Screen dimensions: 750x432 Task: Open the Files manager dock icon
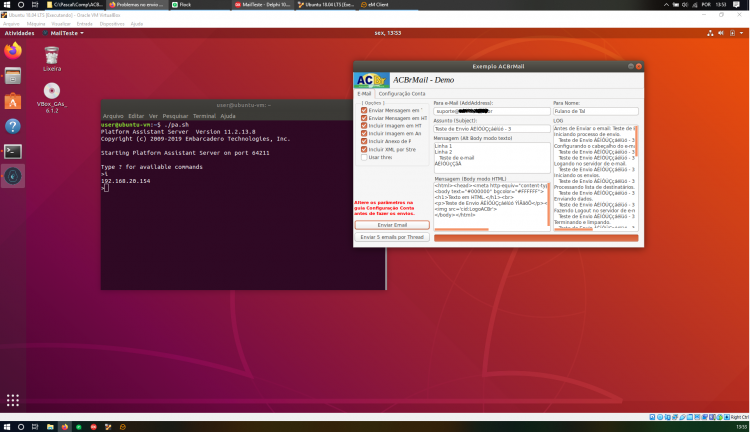pos(13,76)
